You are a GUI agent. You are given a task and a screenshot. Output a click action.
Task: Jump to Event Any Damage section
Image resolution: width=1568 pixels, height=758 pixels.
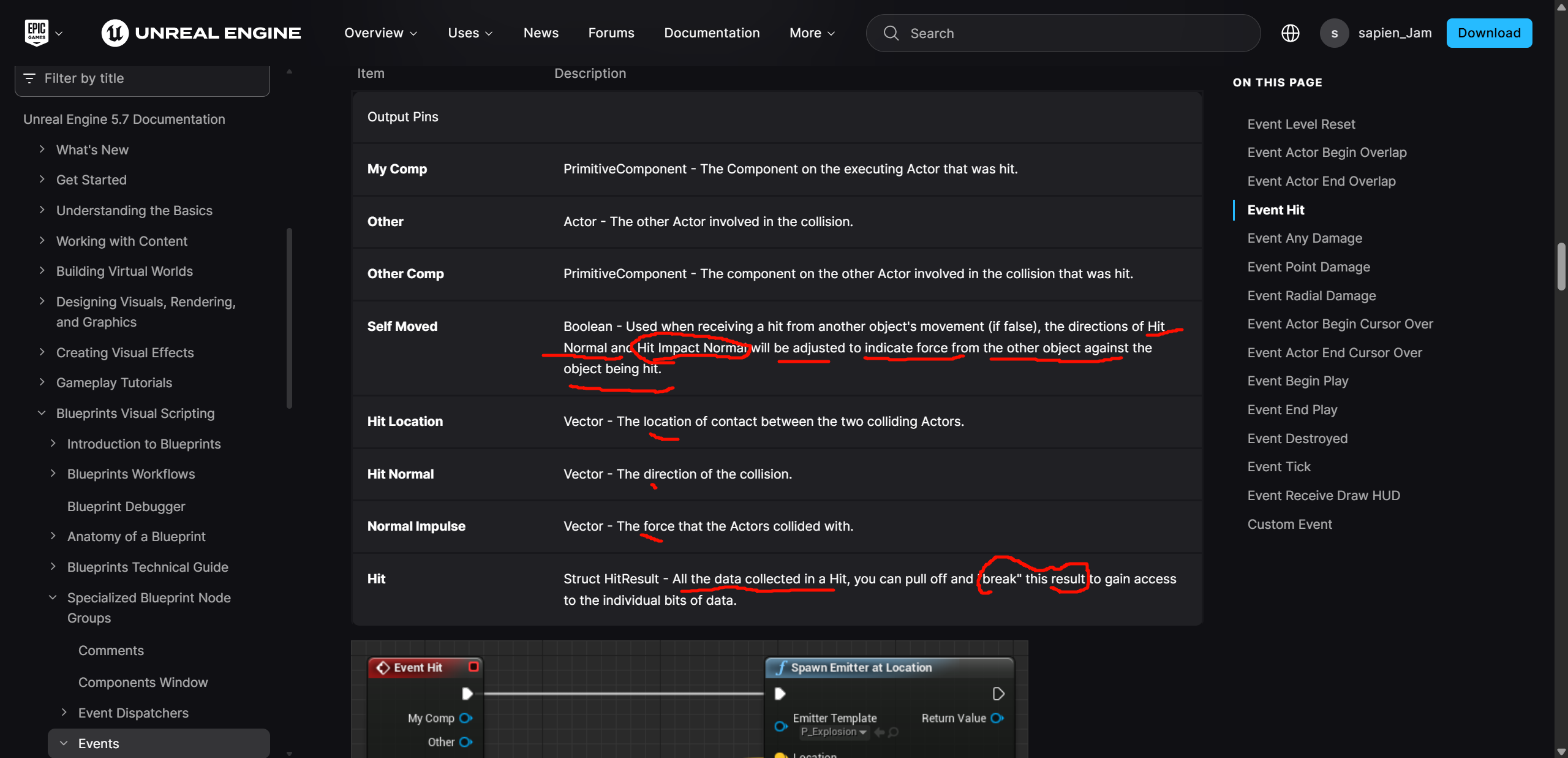coord(1305,238)
